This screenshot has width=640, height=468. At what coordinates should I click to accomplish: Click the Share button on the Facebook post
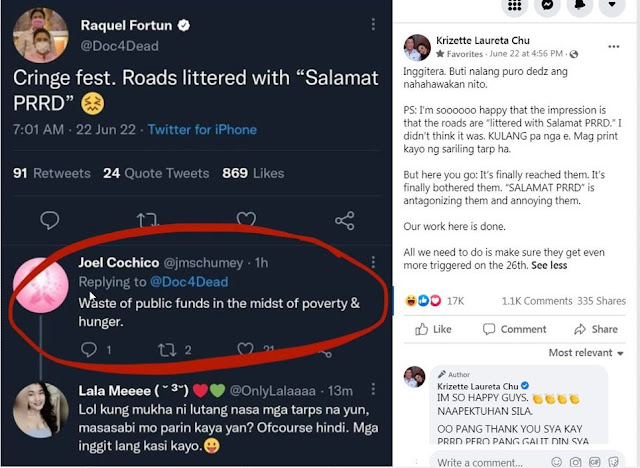pos(596,329)
